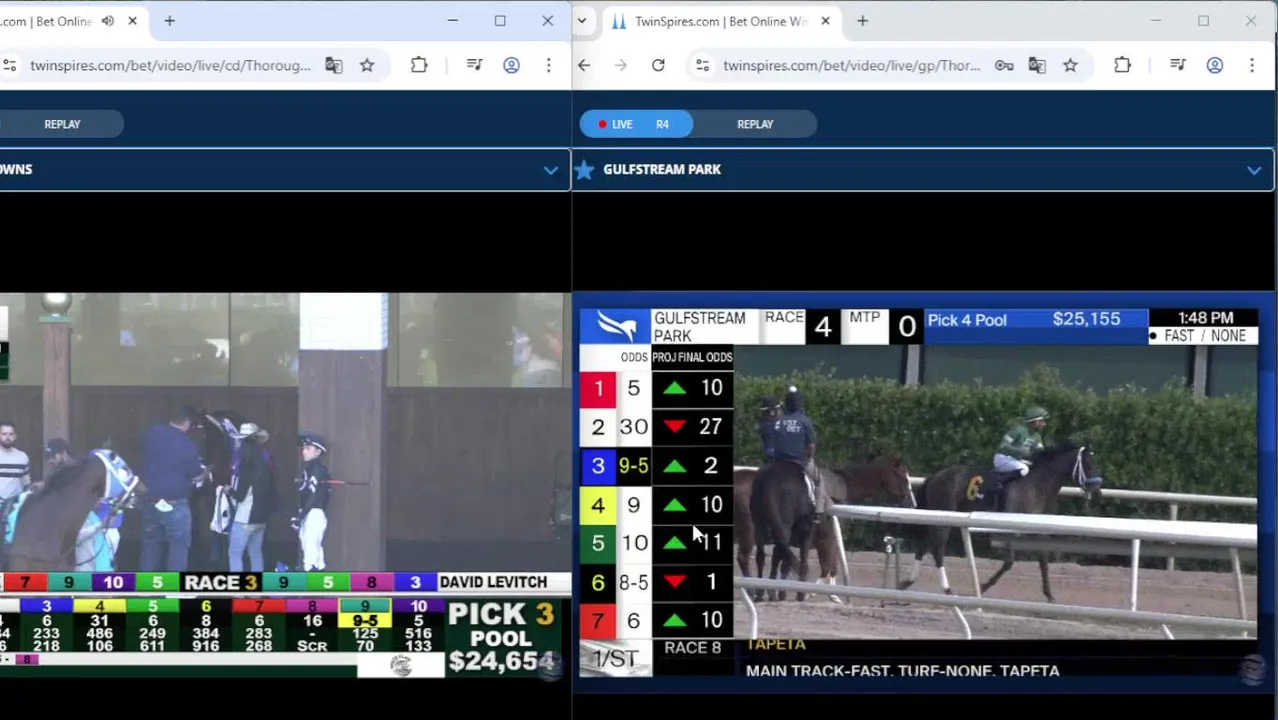The image size is (1278, 720).
Task: Minimize the left browser window
Action: 452,21
